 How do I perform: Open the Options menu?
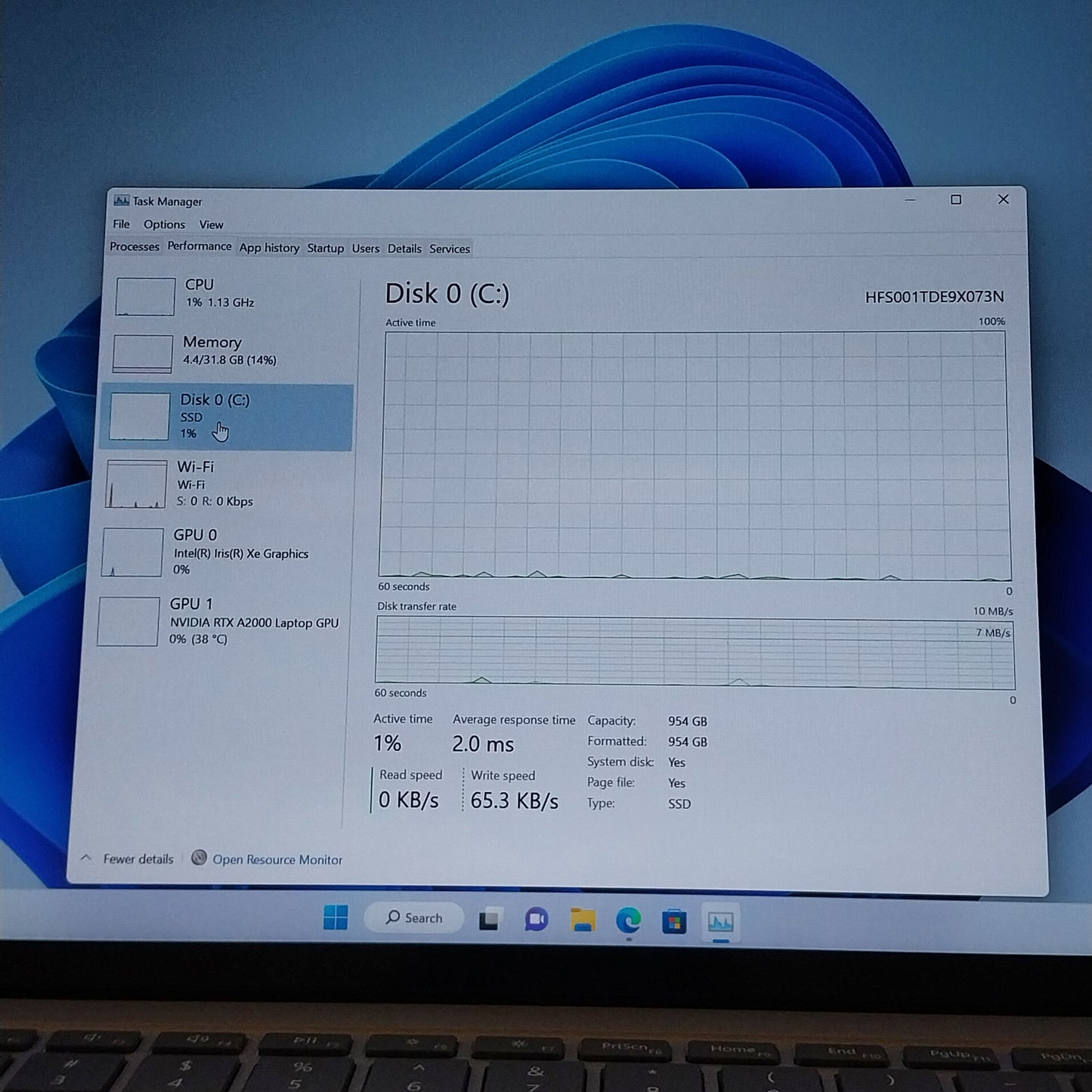click(x=164, y=224)
